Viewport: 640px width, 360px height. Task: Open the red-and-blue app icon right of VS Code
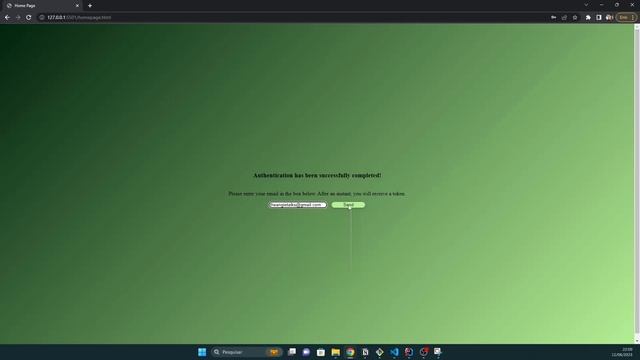[409, 352]
